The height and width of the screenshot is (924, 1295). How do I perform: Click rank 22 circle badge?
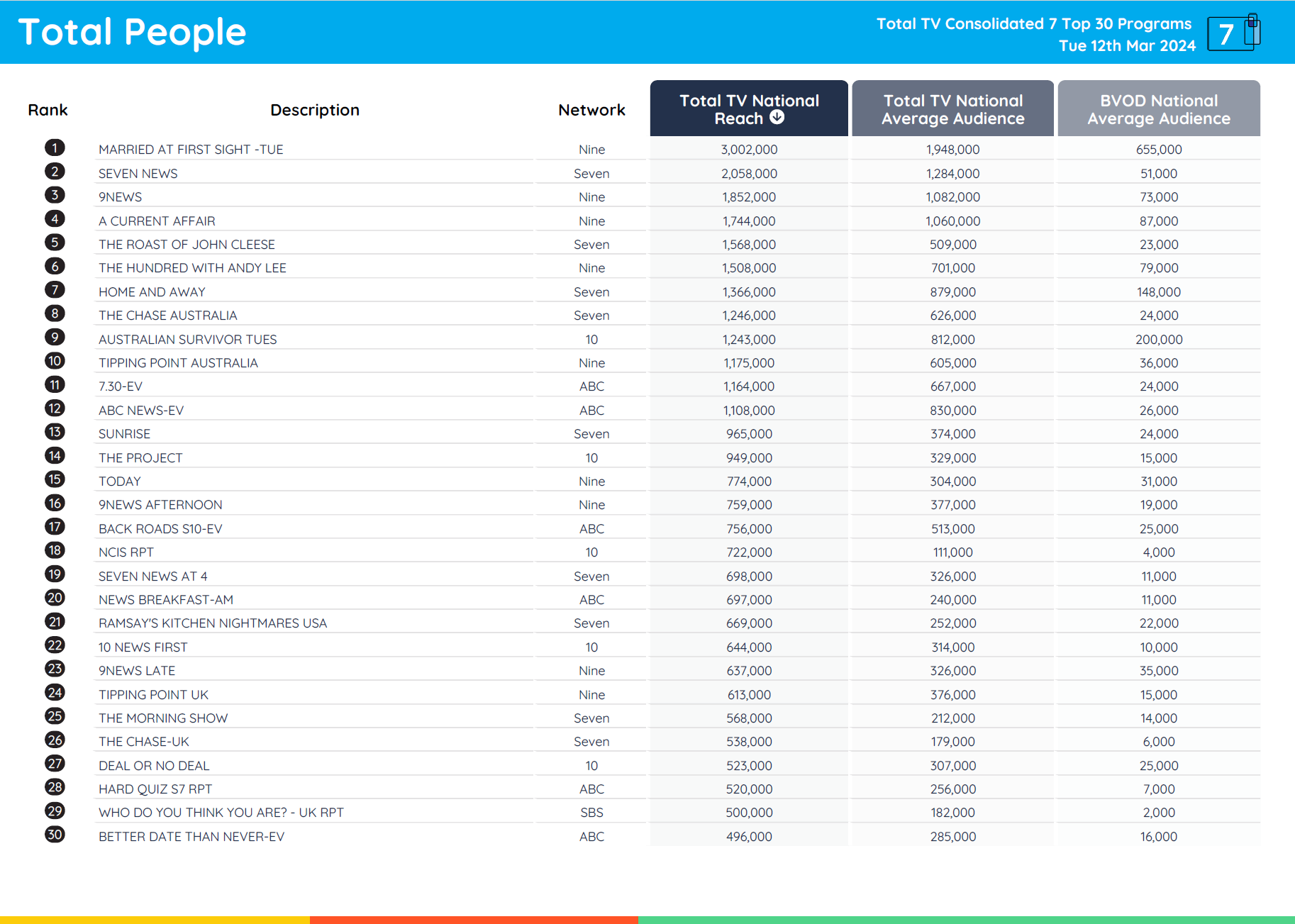click(55, 645)
